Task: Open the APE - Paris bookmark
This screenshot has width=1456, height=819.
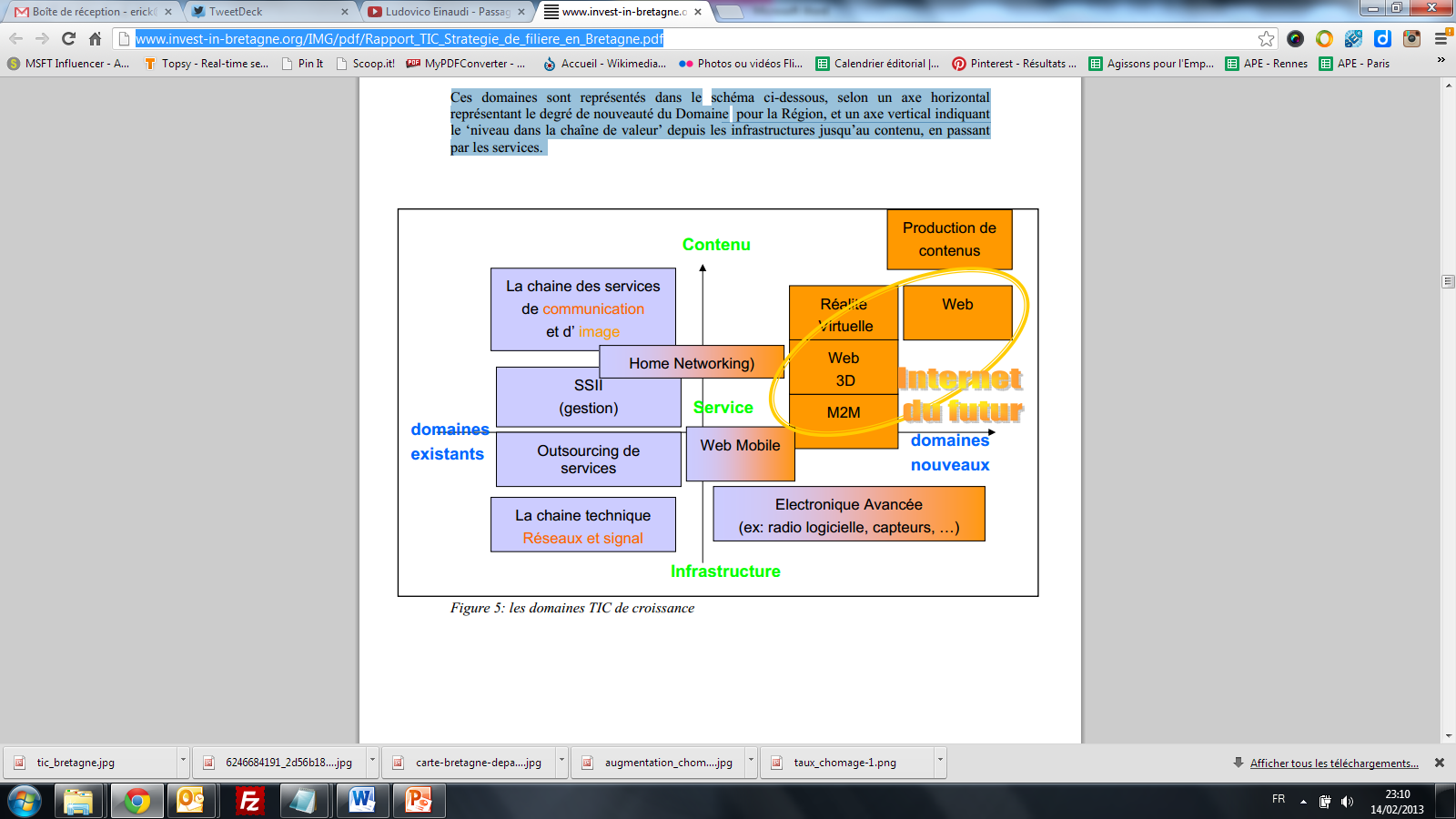Action: pyautogui.click(x=1355, y=64)
